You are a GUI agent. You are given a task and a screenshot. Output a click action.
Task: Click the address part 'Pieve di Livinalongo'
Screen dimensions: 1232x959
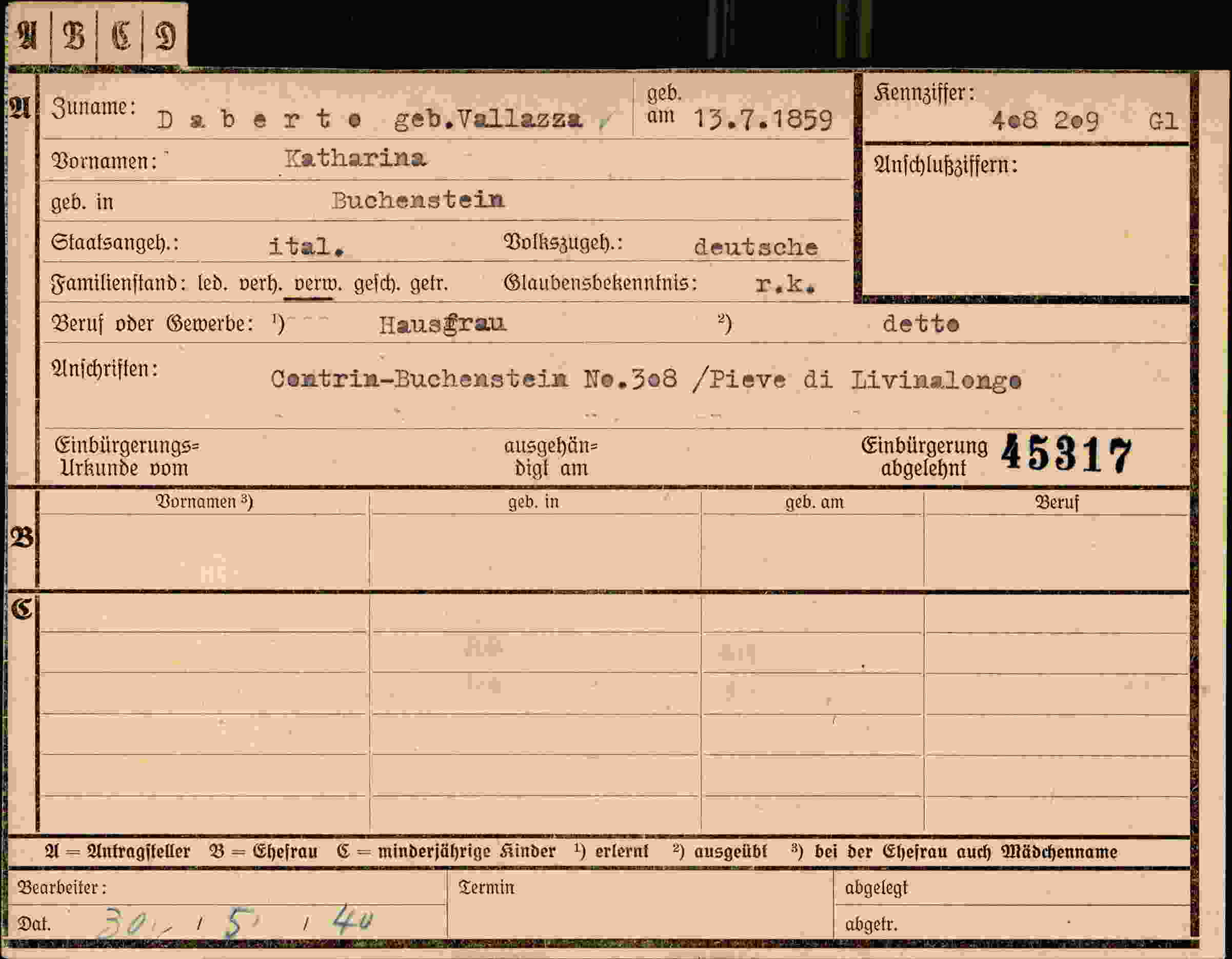click(x=865, y=379)
